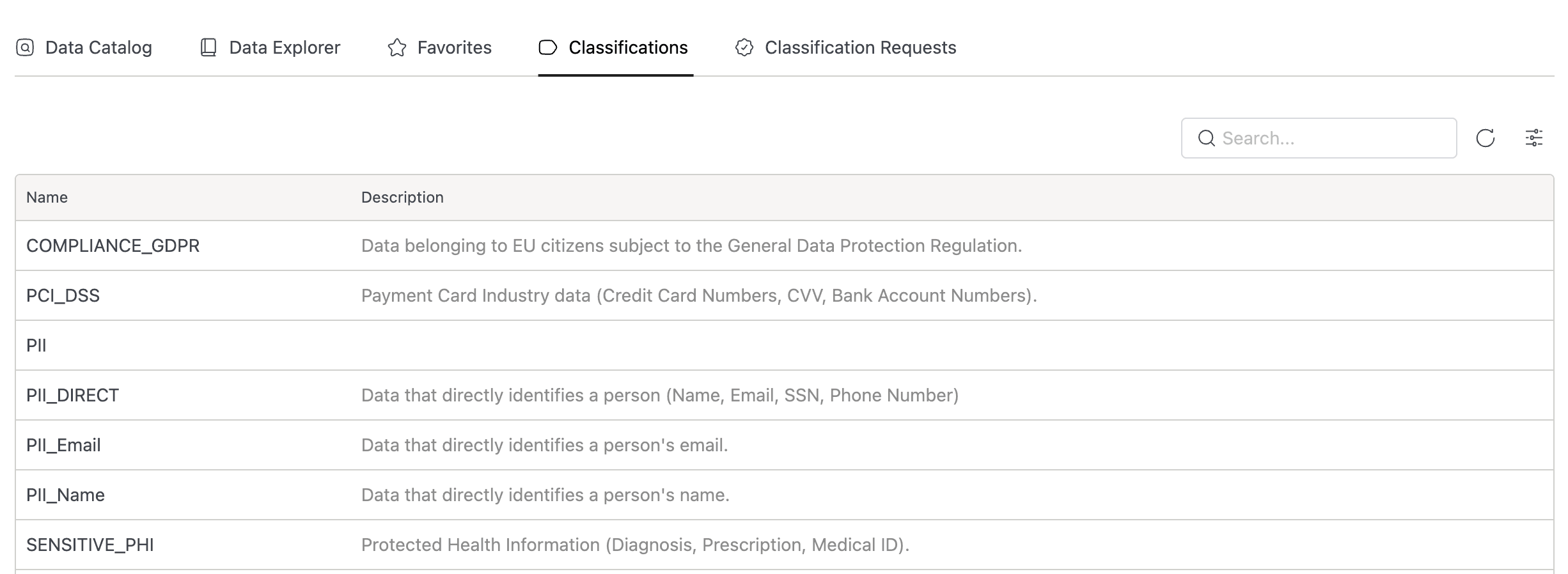Click the Data Catalog tab icon
Viewport: 1568px width, 574px height.
pyautogui.click(x=25, y=47)
